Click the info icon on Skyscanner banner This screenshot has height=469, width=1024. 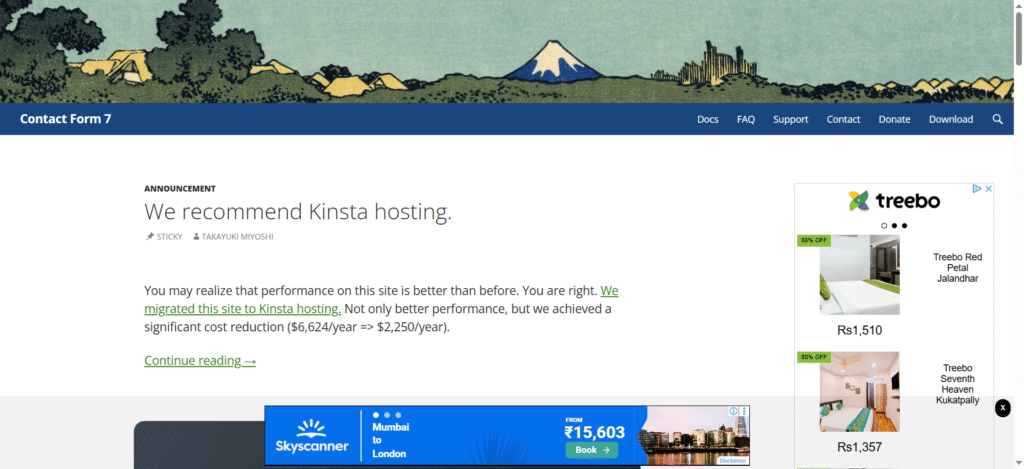(733, 411)
